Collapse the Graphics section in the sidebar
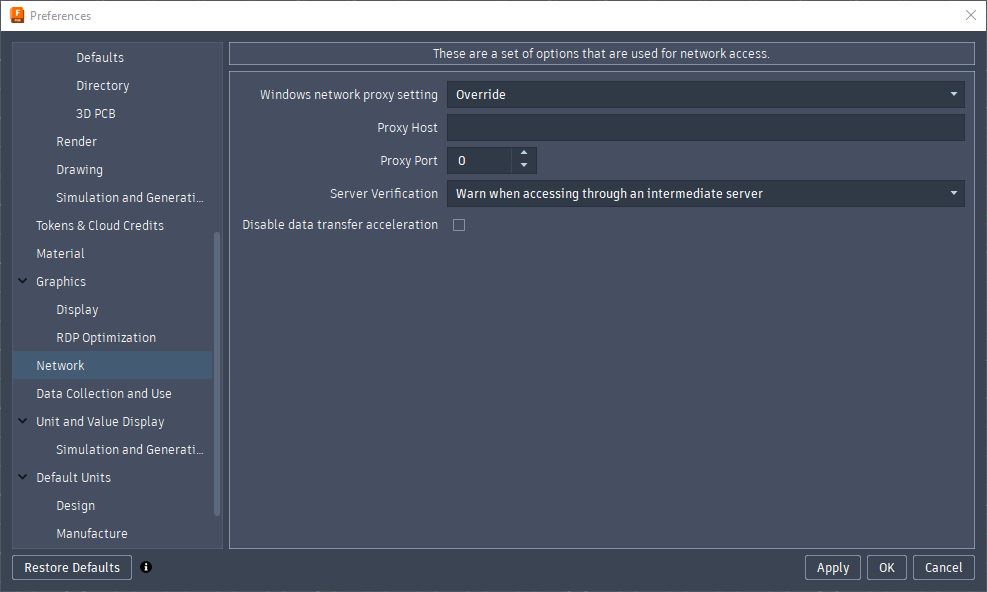This screenshot has width=987, height=592. pyautogui.click(x=22, y=281)
